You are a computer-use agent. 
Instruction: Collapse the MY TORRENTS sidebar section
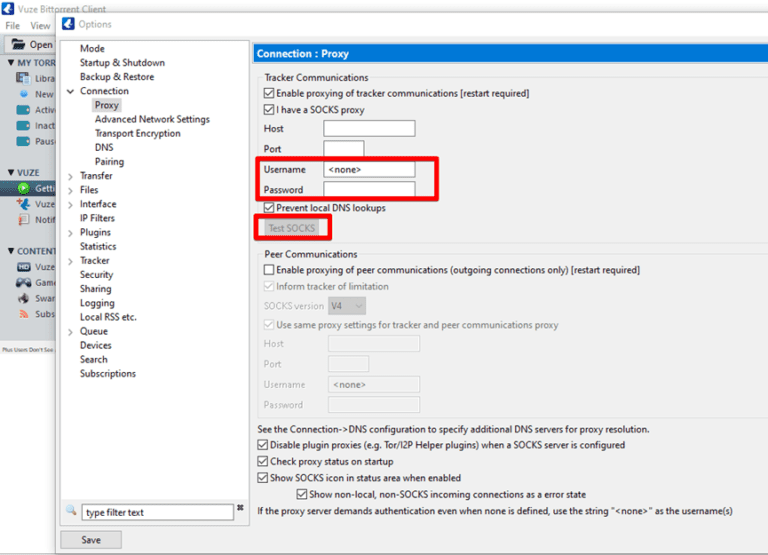coord(11,63)
